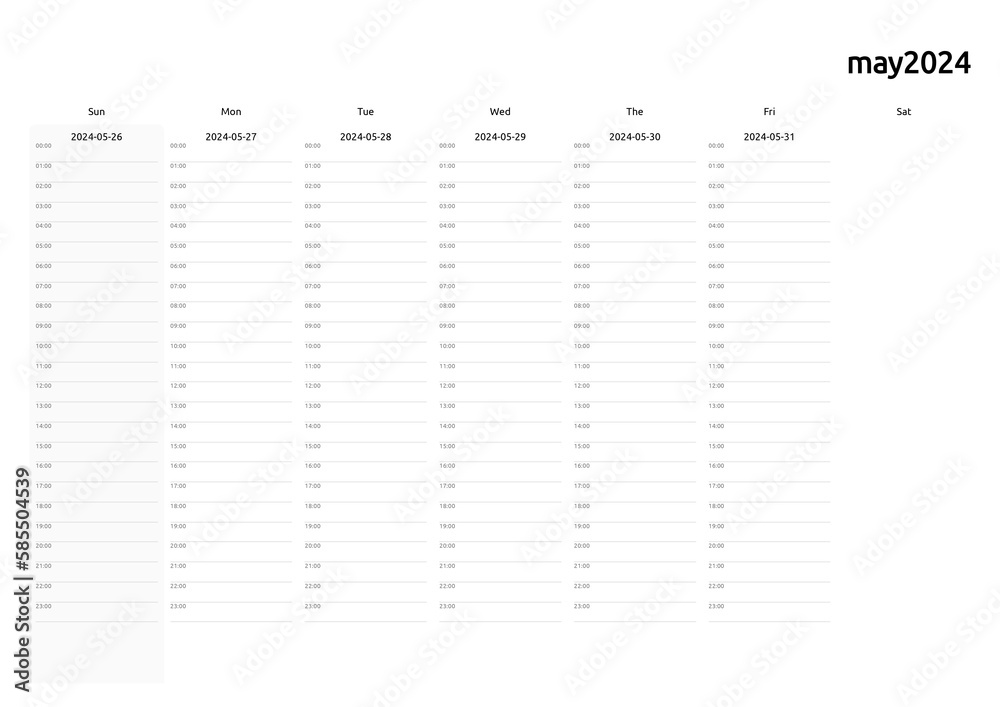
Task: Click the 18:00 slot on Thursday 2024-05-30
Action: pyautogui.click(x=635, y=512)
